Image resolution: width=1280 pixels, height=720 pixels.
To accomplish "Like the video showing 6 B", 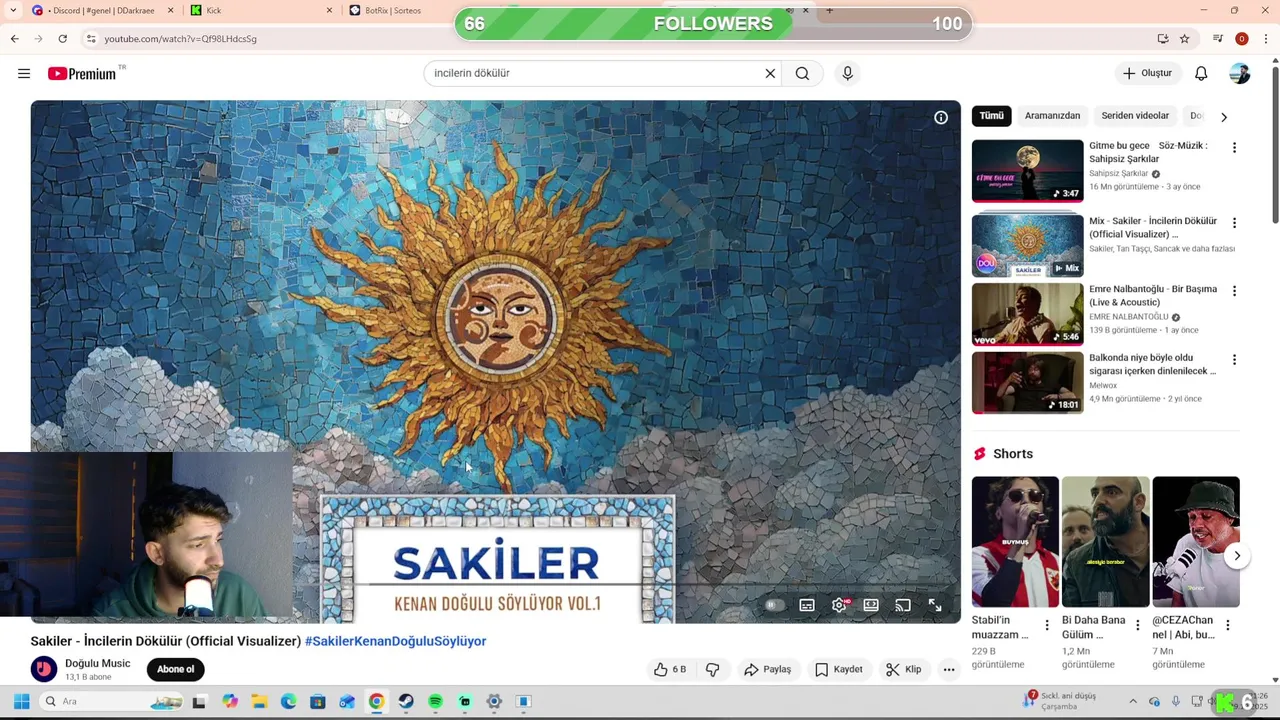I will (670, 669).
